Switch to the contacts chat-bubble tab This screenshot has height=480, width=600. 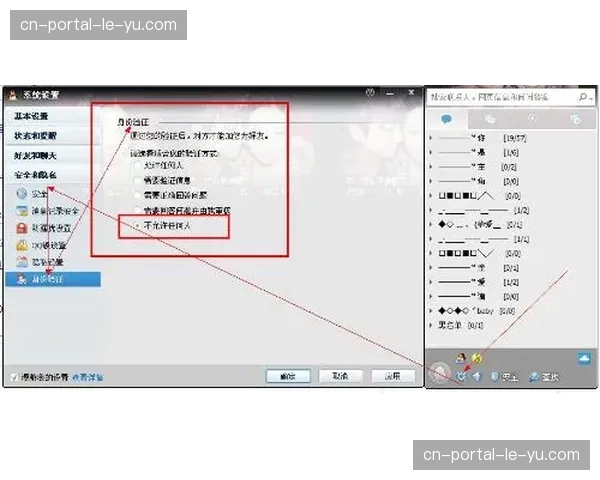point(447,119)
